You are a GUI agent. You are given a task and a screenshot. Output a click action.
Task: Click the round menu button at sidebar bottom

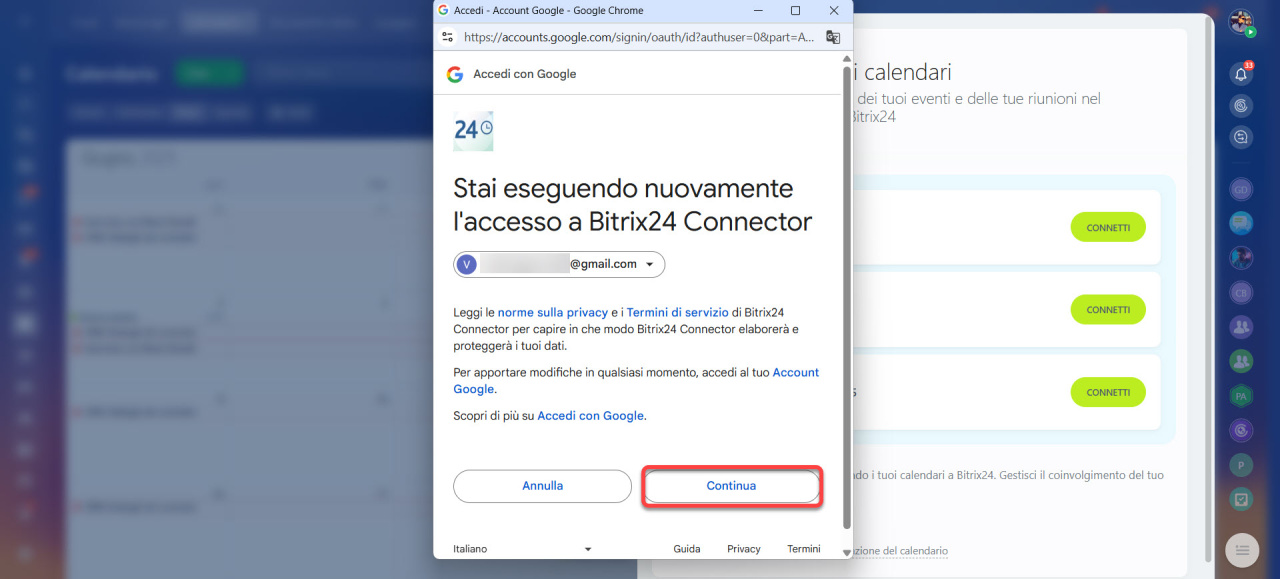(1241, 550)
